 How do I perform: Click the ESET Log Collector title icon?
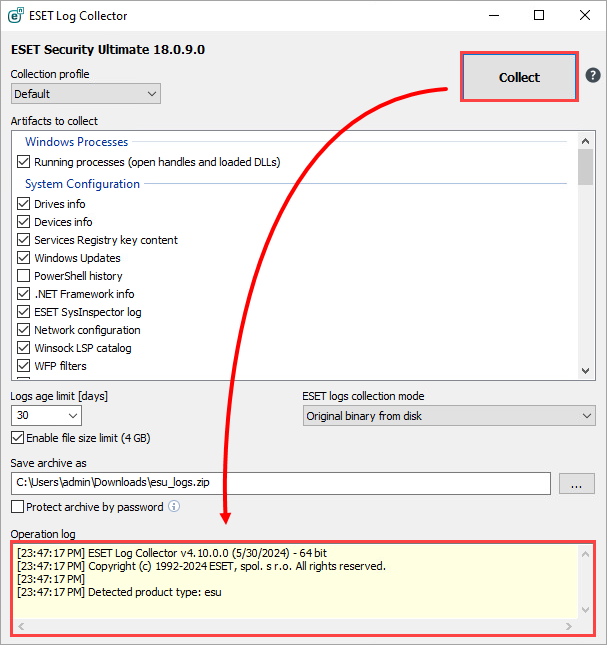(16, 16)
